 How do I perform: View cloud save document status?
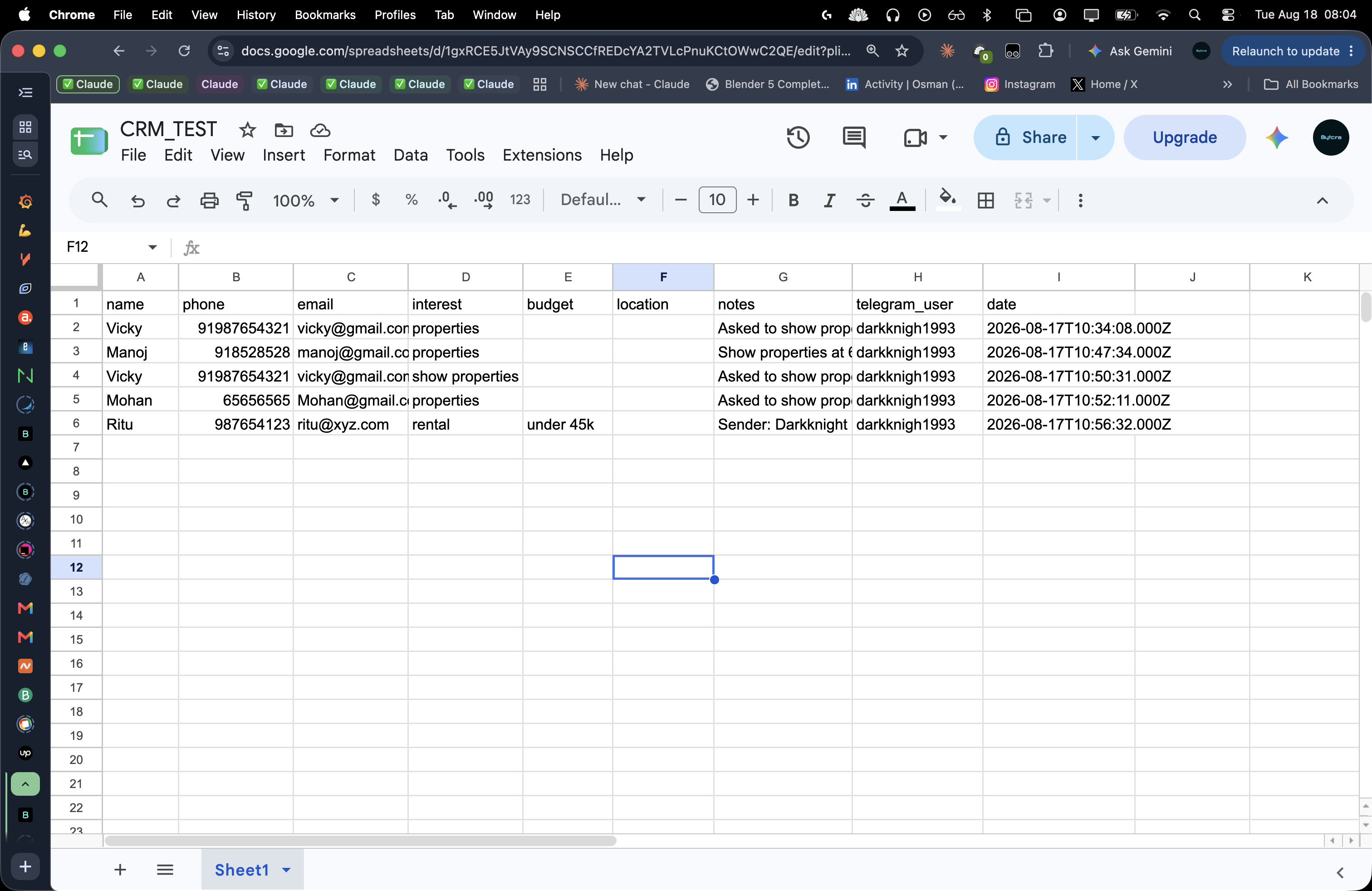[x=320, y=130]
